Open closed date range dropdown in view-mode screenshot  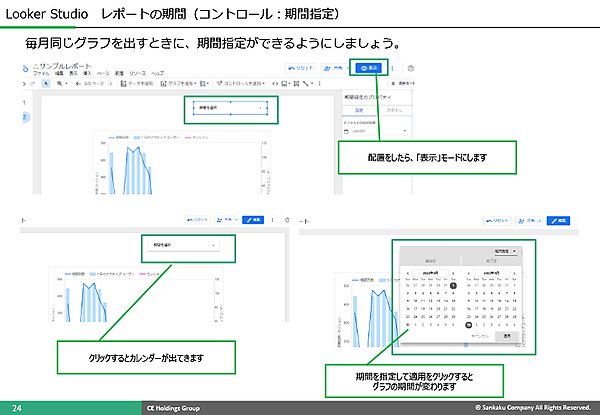(184, 245)
